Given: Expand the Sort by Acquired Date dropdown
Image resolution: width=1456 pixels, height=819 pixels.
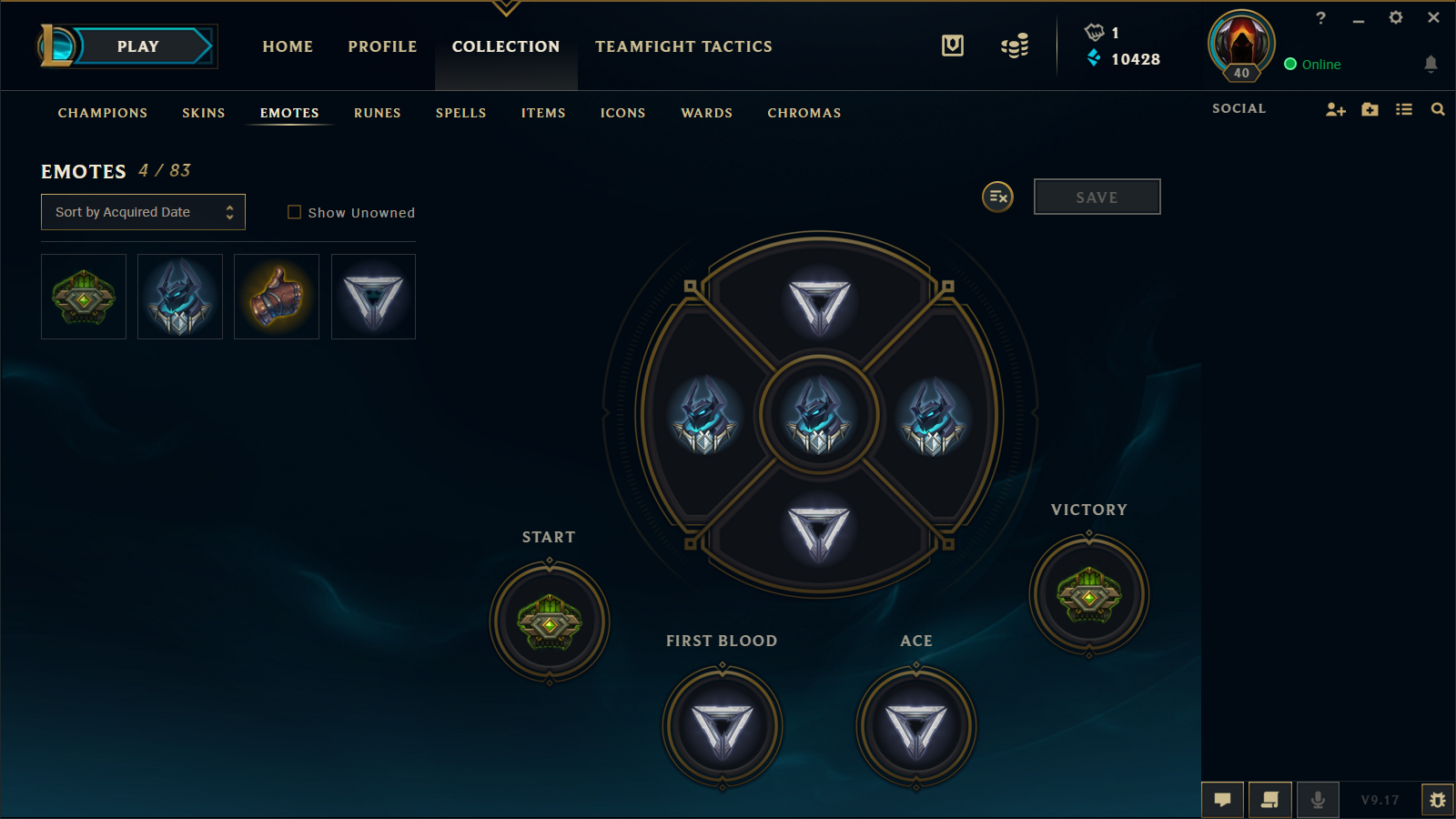Looking at the screenshot, I should (143, 212).
